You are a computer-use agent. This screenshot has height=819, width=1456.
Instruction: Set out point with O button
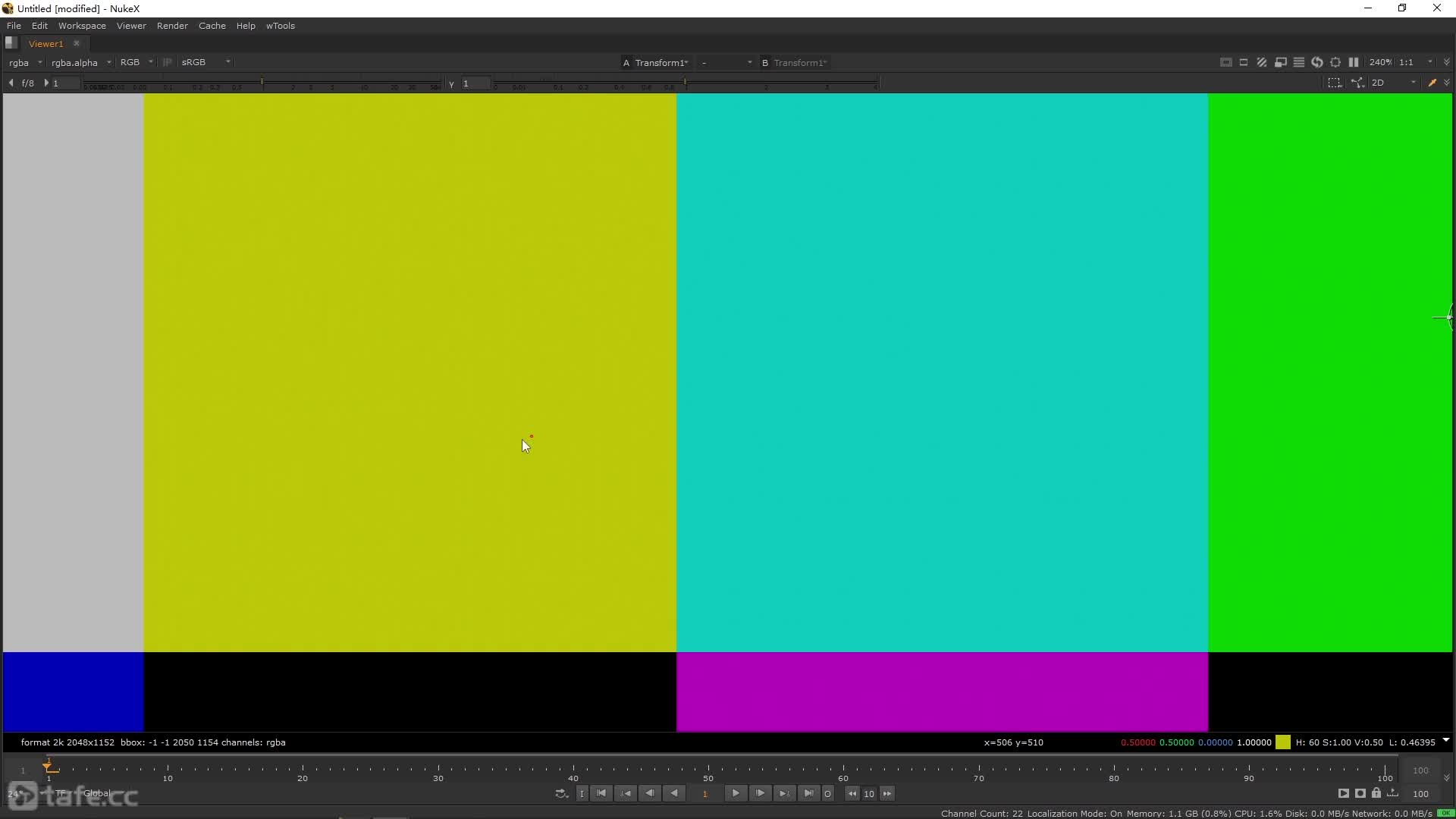click(x=827, y=793)
